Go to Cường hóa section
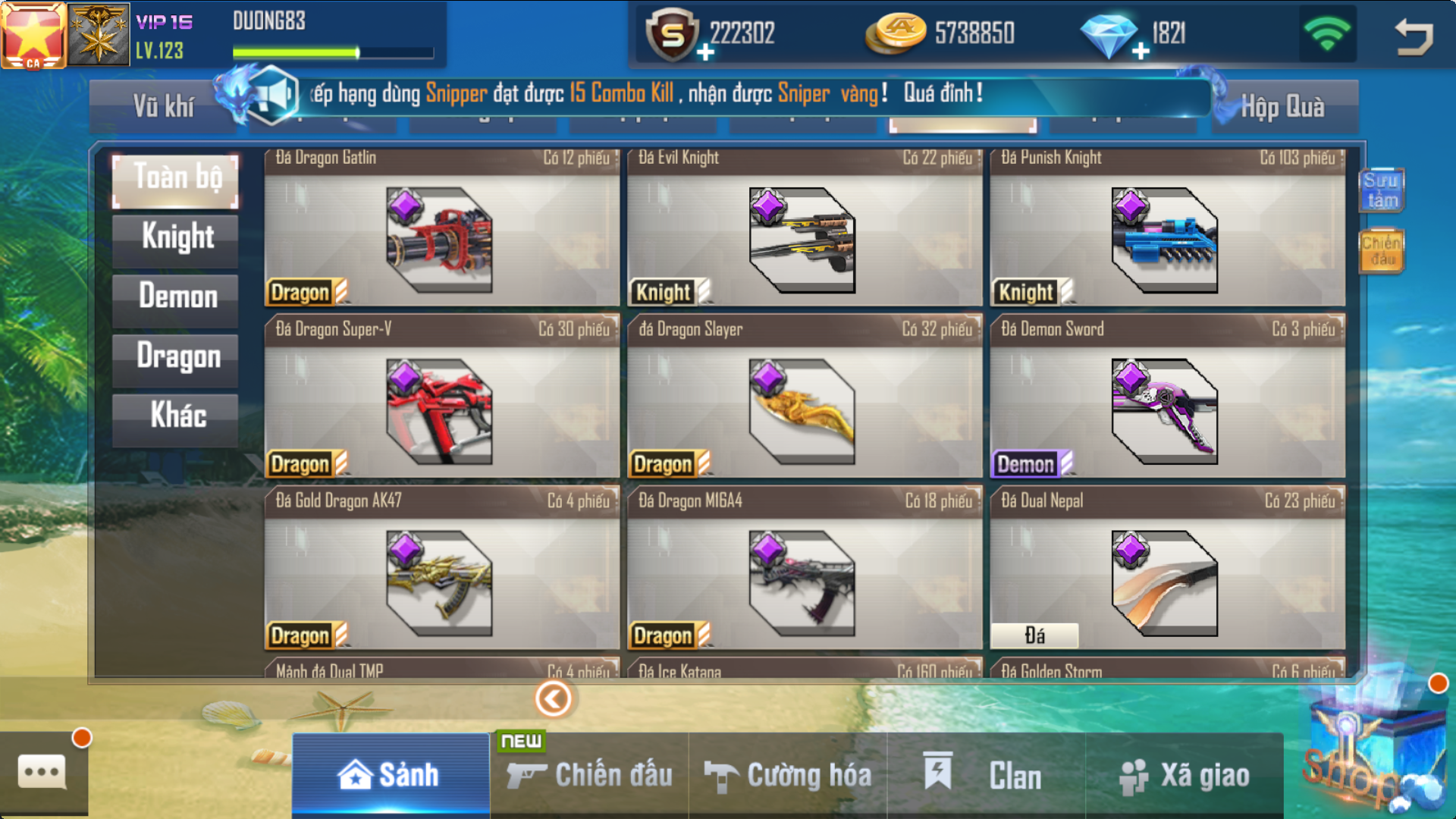 (x=788, y=775)
